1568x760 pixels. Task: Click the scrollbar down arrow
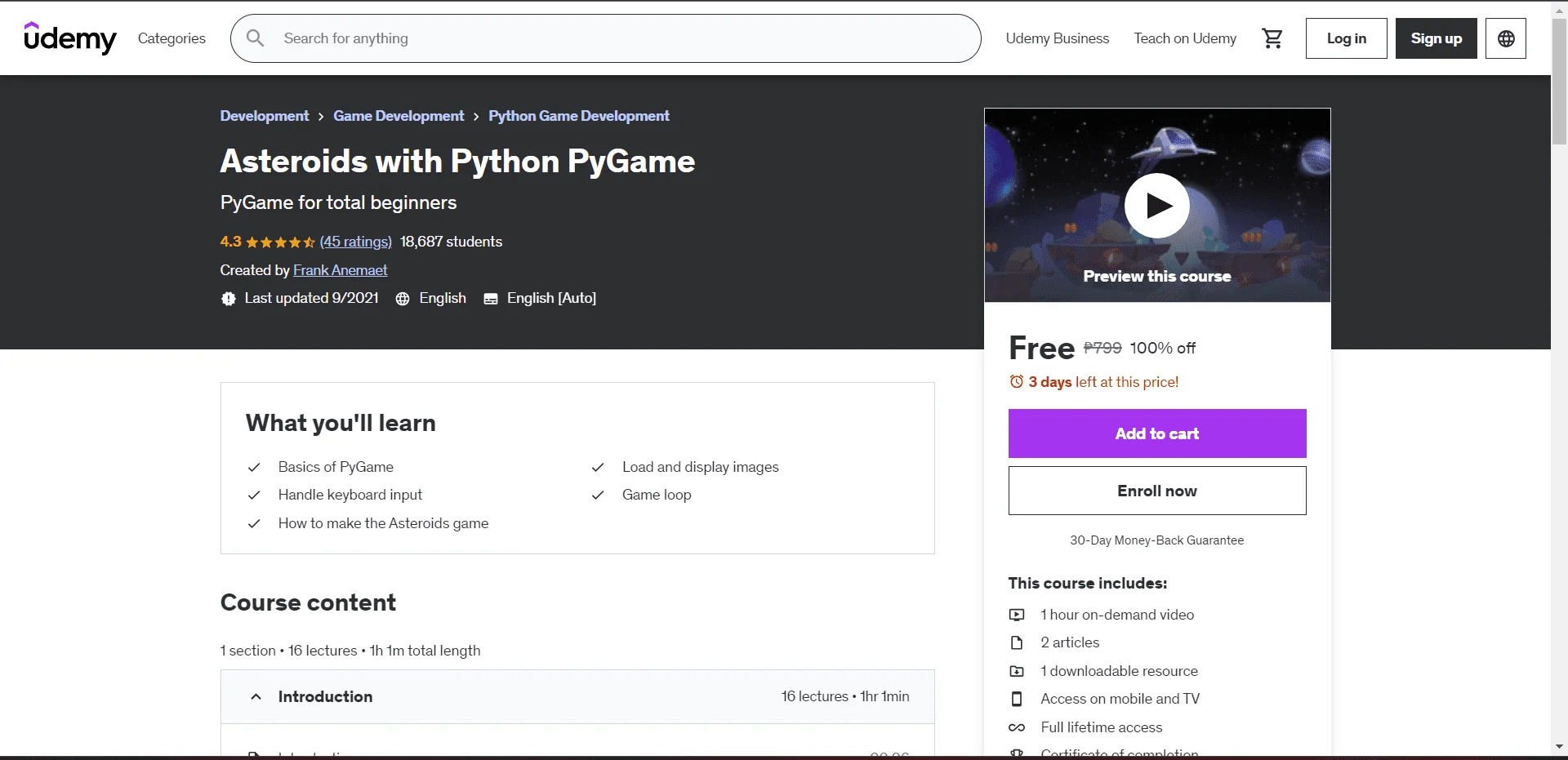1559,746
